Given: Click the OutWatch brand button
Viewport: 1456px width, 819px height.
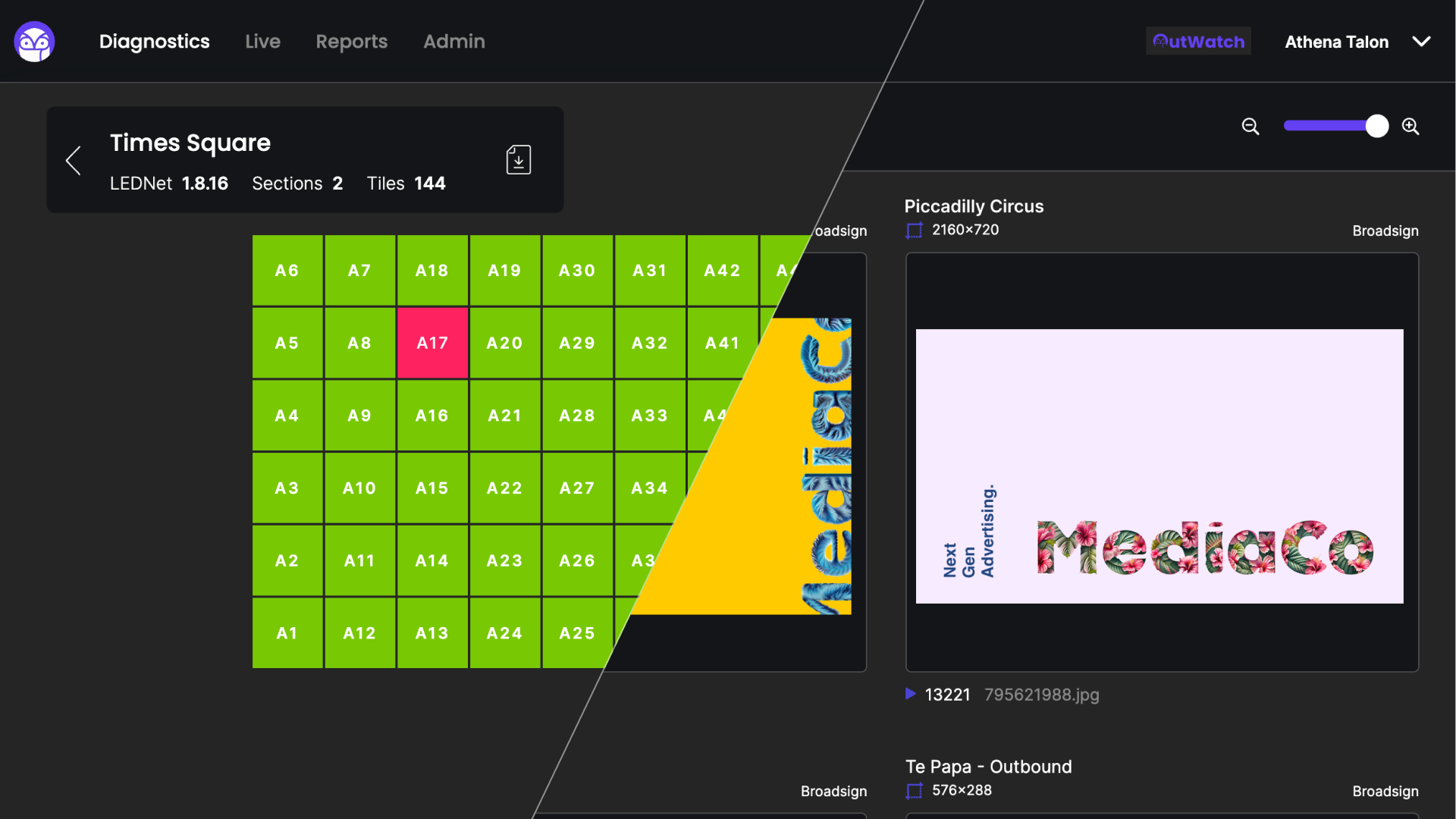Looking at the screenshot, I should point(1198,42).
